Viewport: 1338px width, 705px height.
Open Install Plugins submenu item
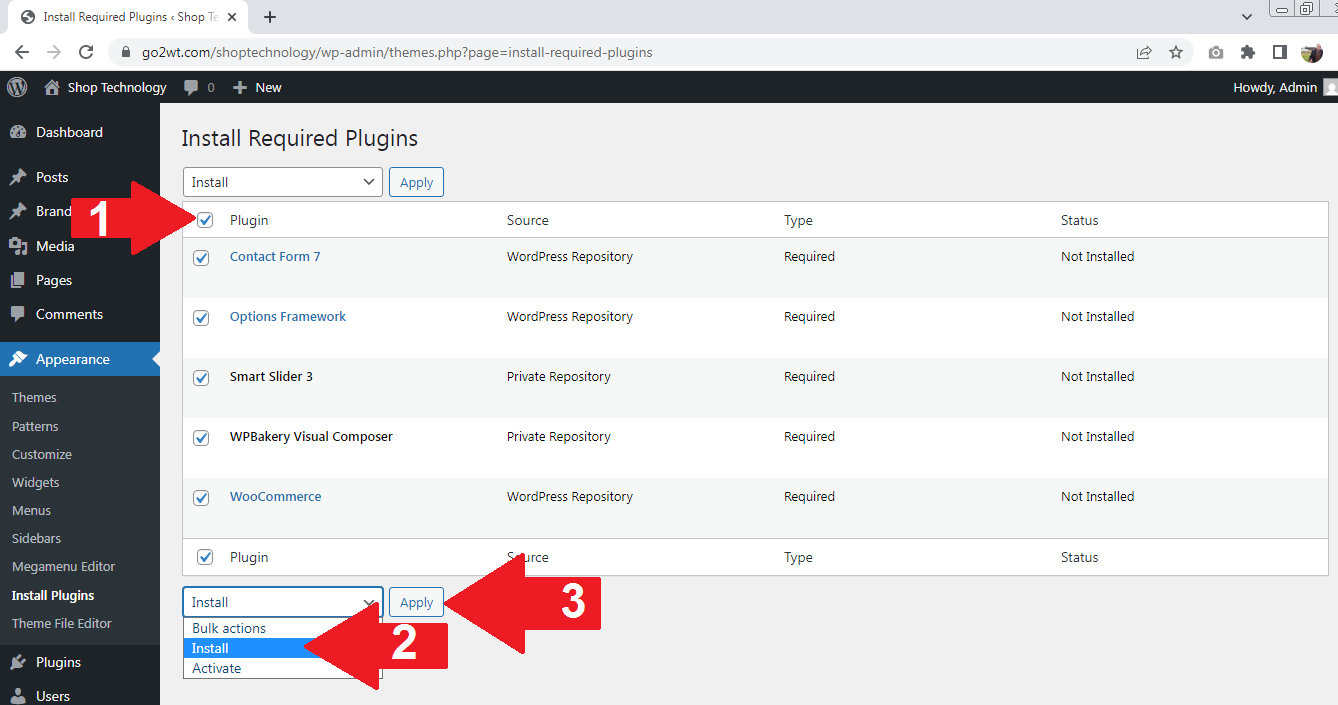point(53,595)
